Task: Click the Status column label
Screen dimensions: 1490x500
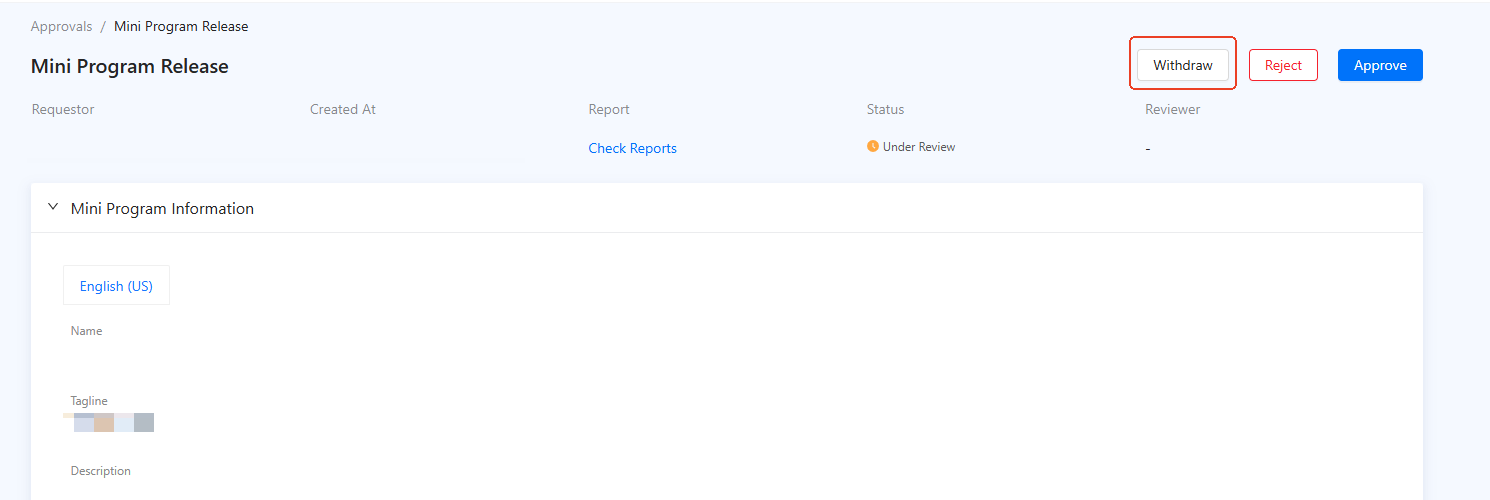Action: tap(885, 109)
